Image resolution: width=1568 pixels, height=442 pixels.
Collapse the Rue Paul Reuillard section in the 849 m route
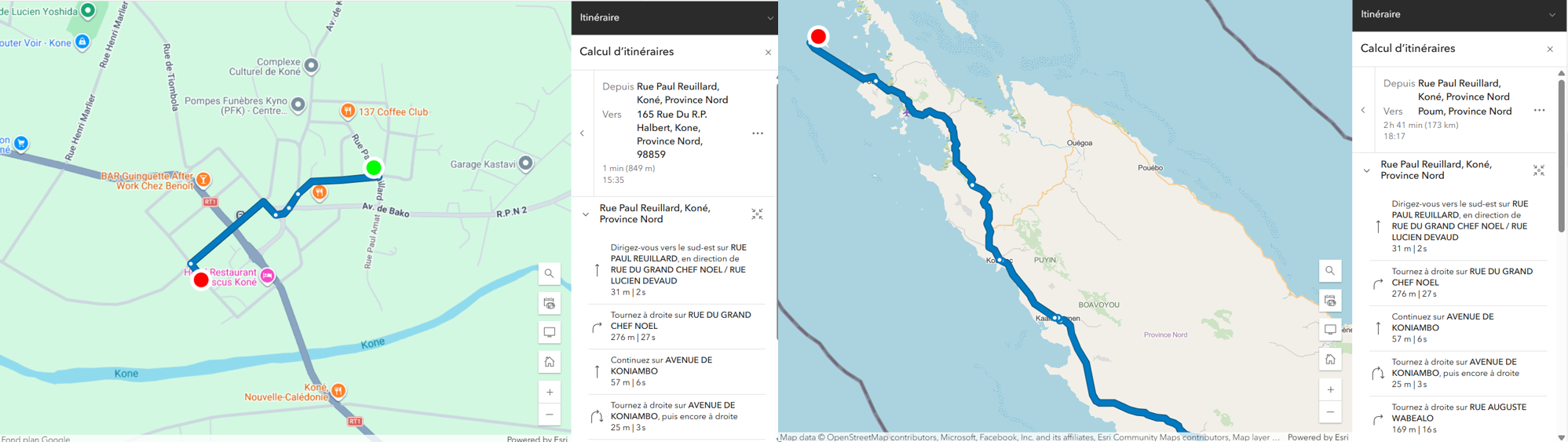click(x=586, y=214)
